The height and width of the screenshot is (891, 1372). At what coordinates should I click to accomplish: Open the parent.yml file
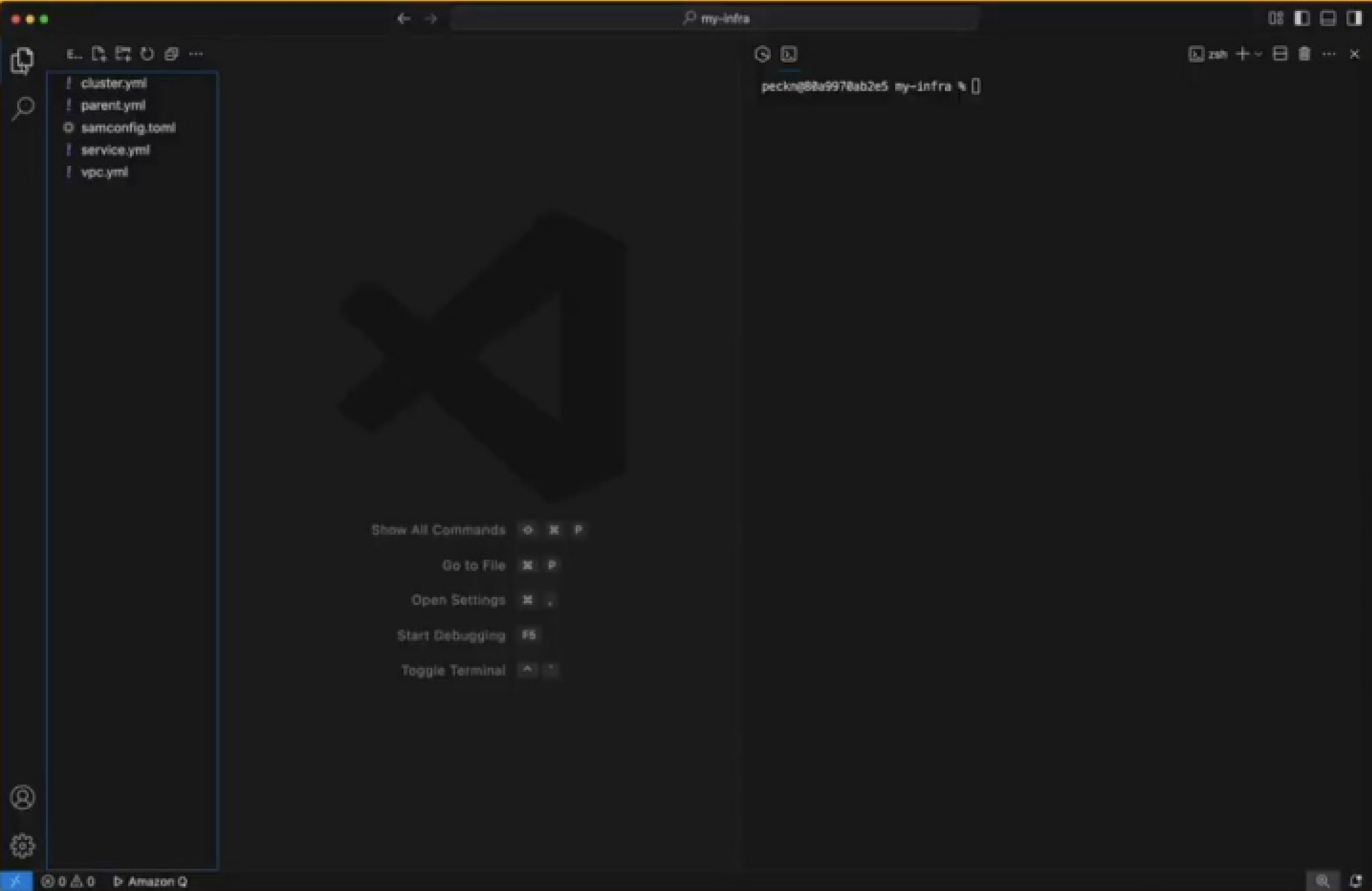pyautogui.click(x=113, y=106)
